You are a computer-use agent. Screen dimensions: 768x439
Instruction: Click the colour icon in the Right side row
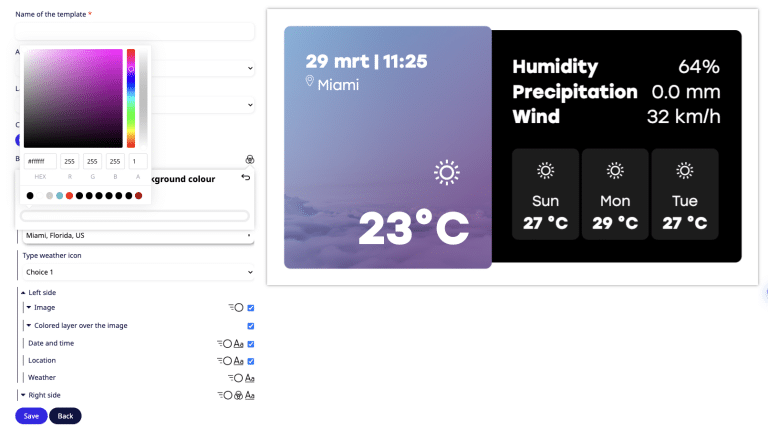(x=239, y=395)
